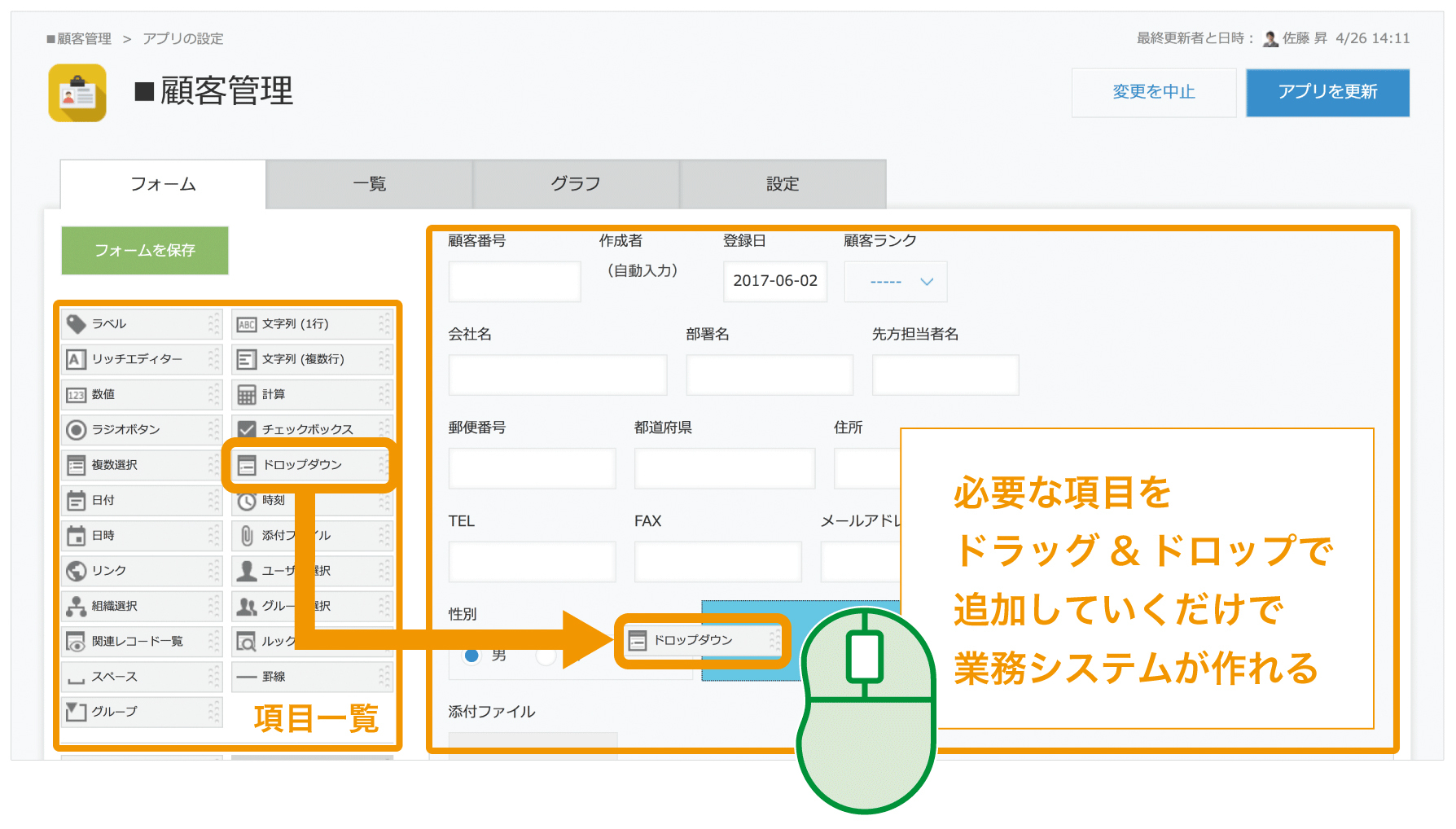This screenshot has width=1456, height=829.
Task: Click the 登録日 date field
Action: (774, 282)
